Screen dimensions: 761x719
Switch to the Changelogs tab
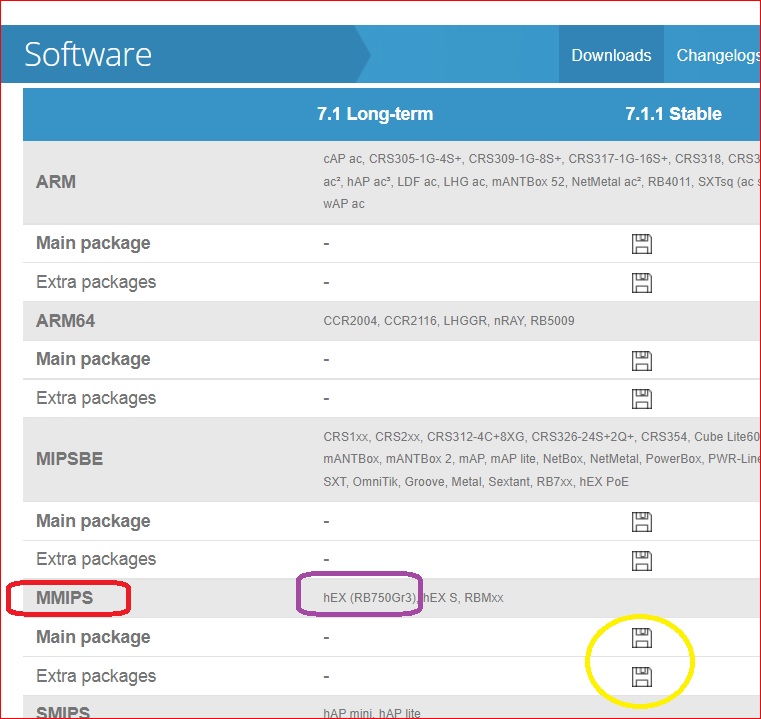point(718,55)
